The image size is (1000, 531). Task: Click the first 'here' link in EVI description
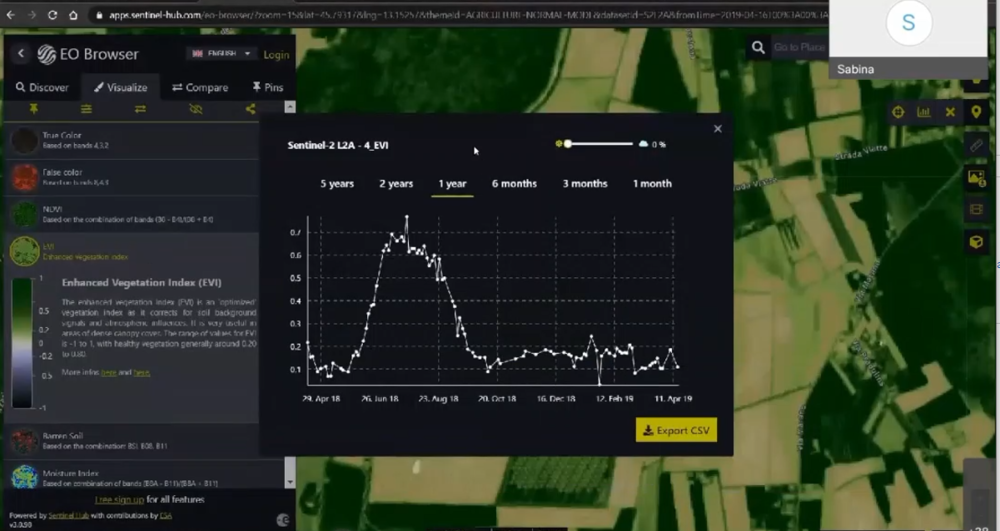click(108, 372)
